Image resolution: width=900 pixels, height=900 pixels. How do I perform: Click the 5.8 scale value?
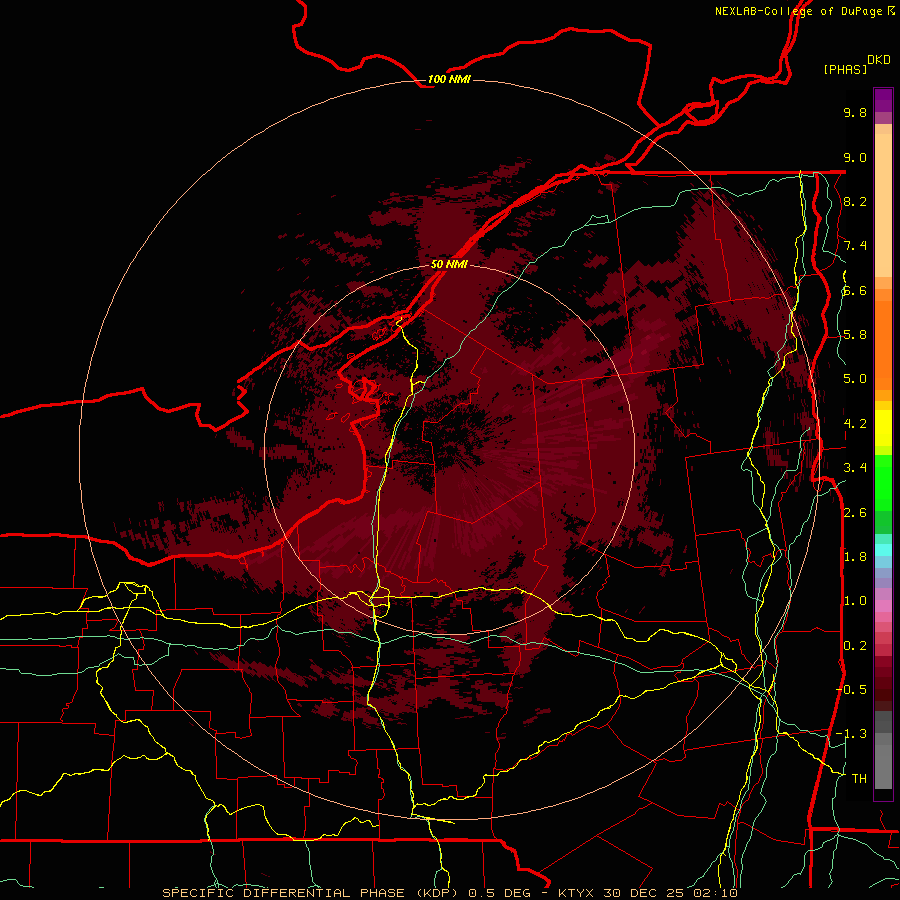[855, 335]
